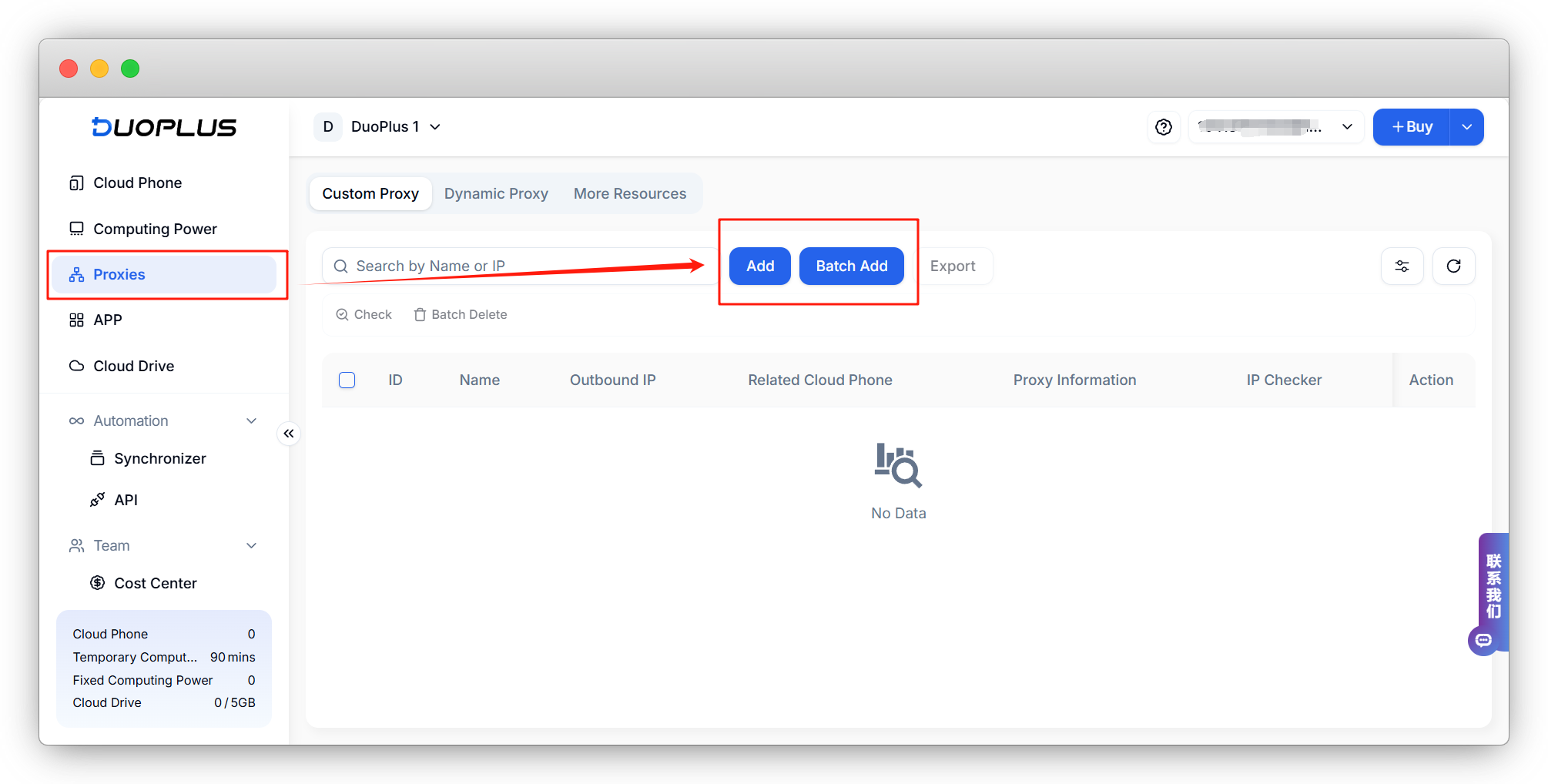This screenshot has width=1548, height=784.
Task: Click the Export button
Action: point(953,266)
